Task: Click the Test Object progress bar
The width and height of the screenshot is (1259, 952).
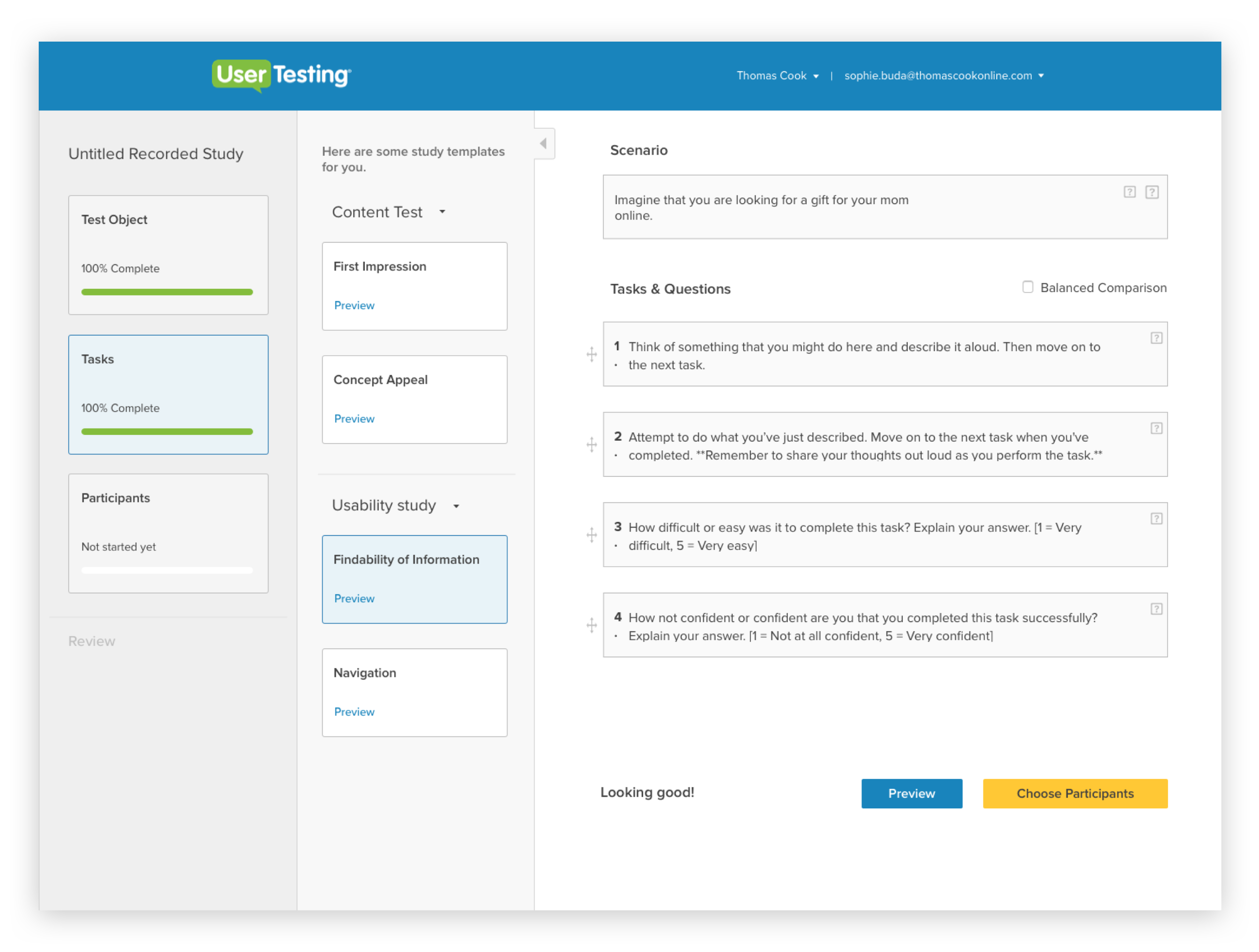Action: [167, 292]
